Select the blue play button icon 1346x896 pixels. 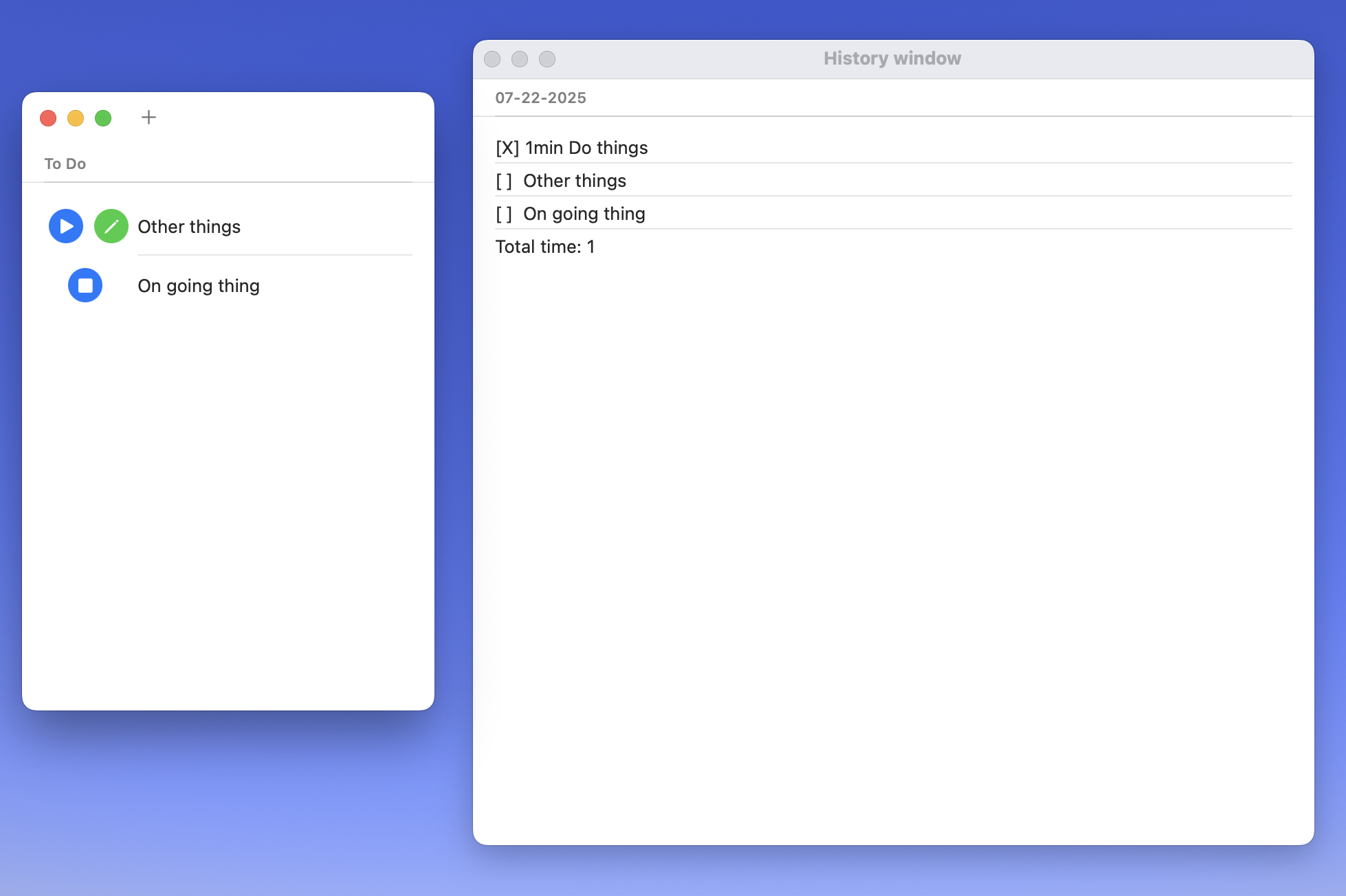pyautogui.click(x=65, y=225)
